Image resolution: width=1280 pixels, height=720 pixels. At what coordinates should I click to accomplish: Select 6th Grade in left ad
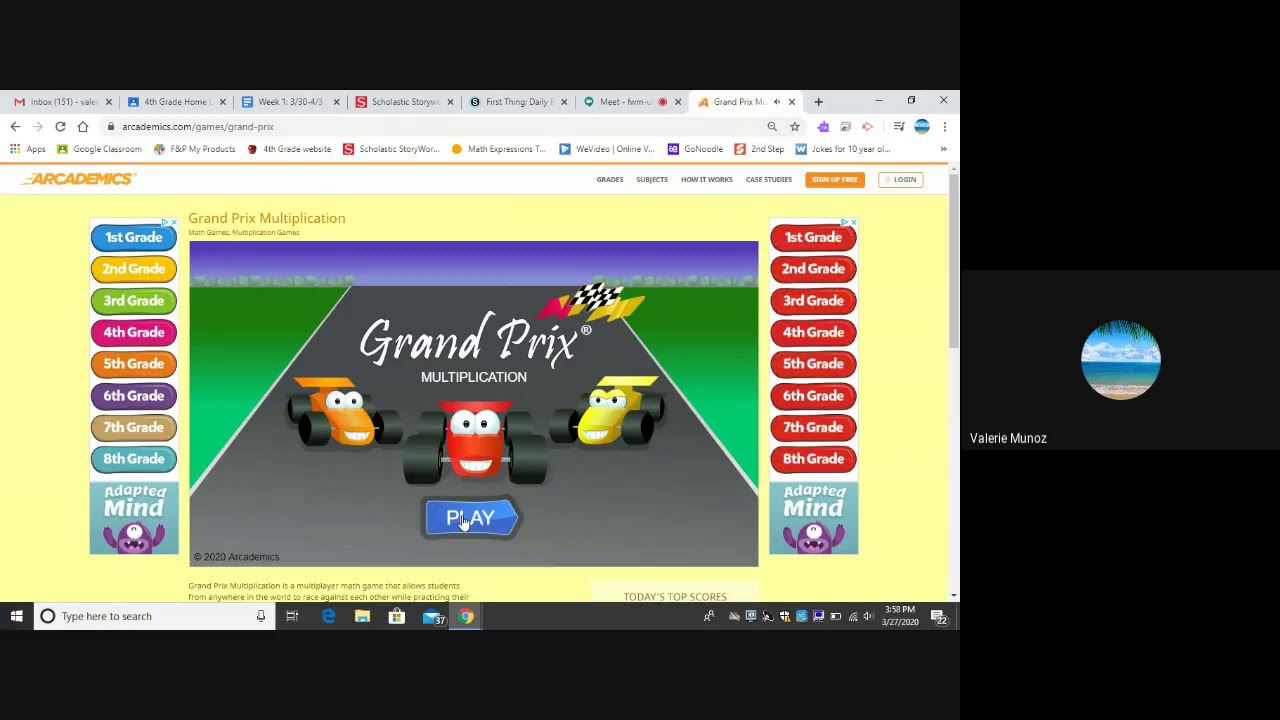(x=133, y=396)
